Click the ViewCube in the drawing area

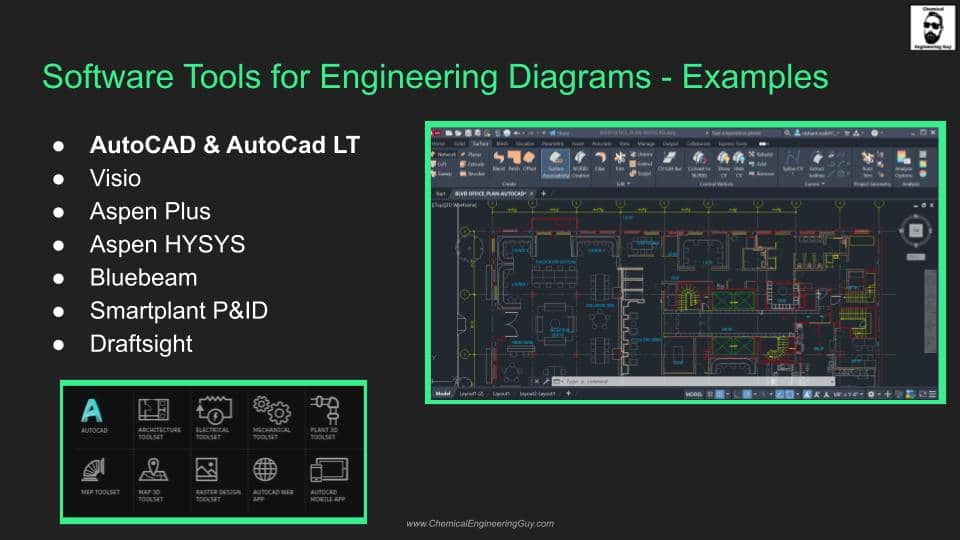[x=915, y=230]
